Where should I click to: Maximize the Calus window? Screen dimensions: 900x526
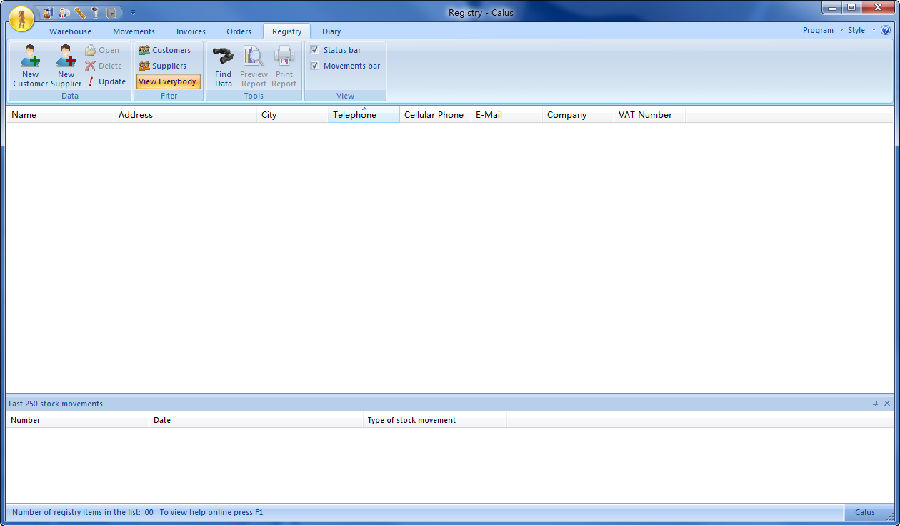click(x=851, y=8)
